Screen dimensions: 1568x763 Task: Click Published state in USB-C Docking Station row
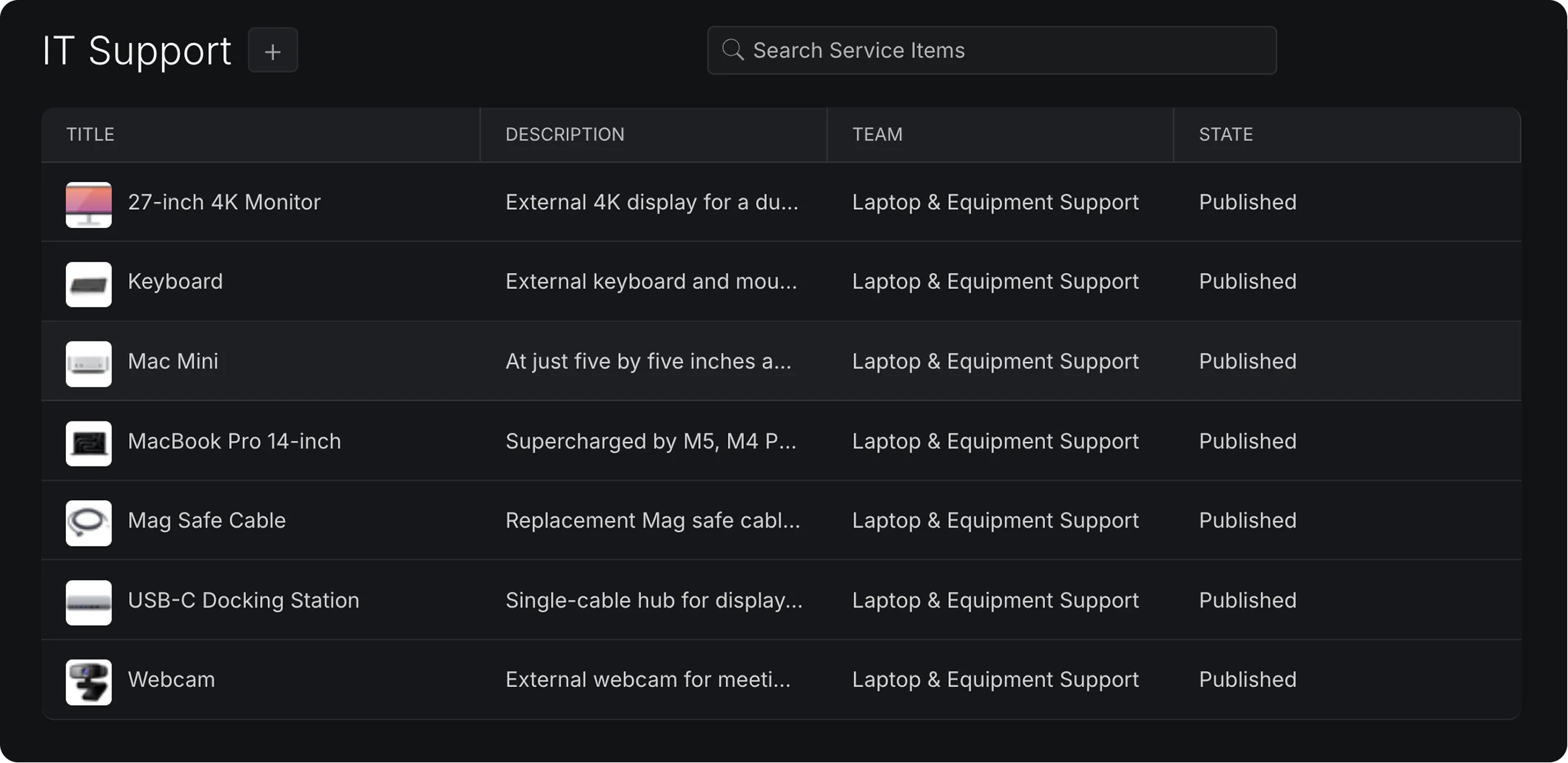pyautogui.click(x=1247, y=600)
